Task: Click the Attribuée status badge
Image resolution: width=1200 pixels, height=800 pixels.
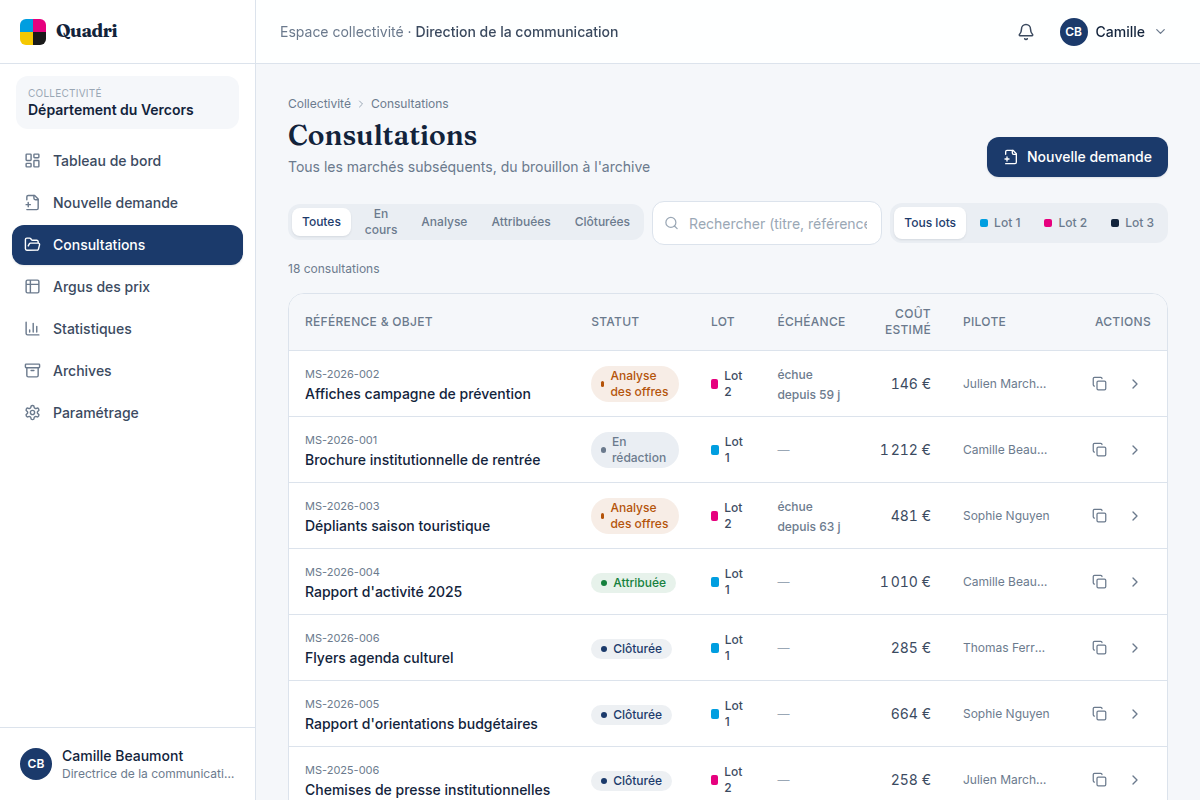Action: click(633, 582)
